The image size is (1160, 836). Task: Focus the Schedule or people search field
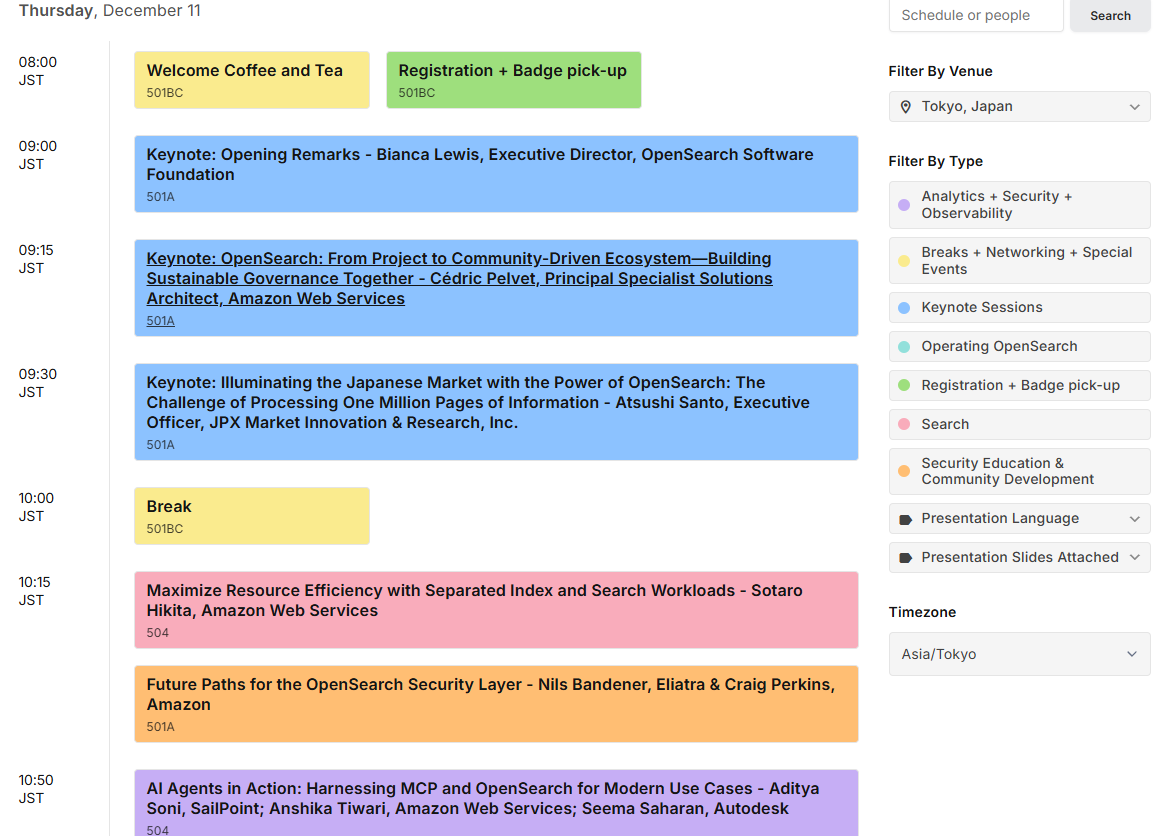point(976,16)
